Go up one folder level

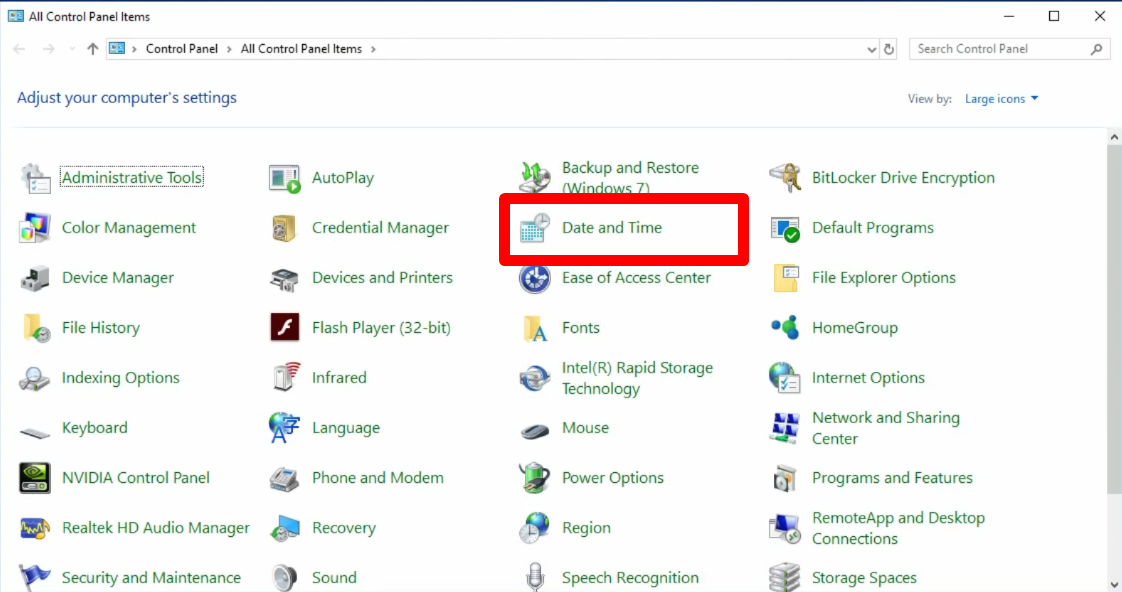(92, 49)
